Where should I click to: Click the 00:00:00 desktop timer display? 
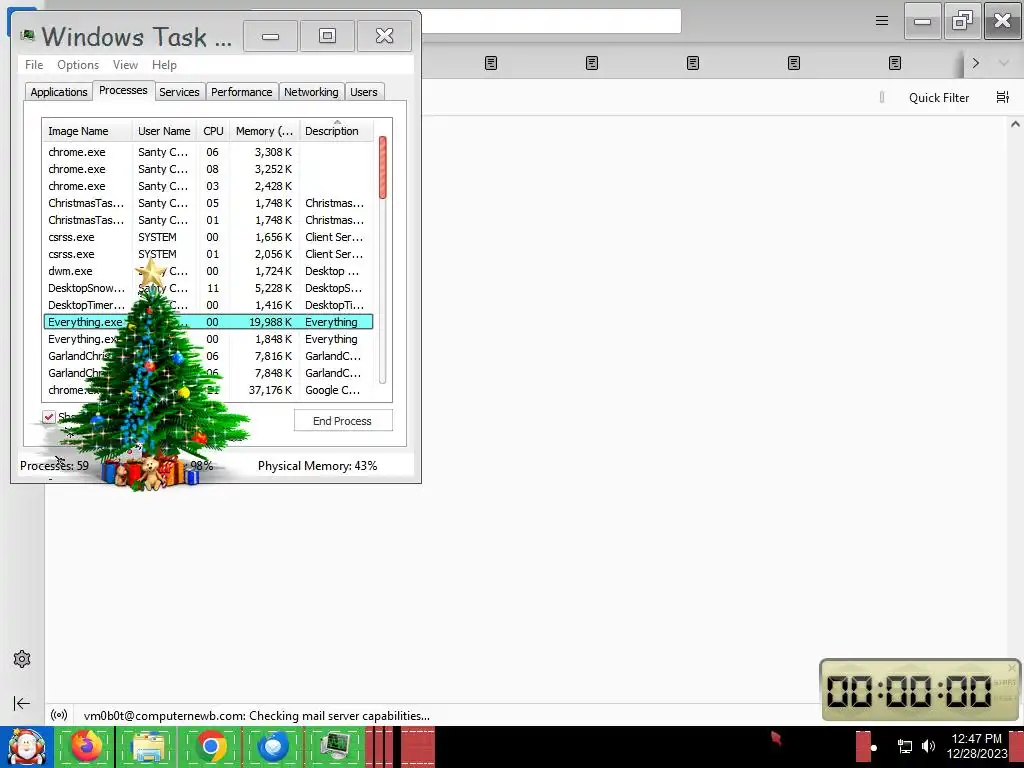tap(909, 691)
